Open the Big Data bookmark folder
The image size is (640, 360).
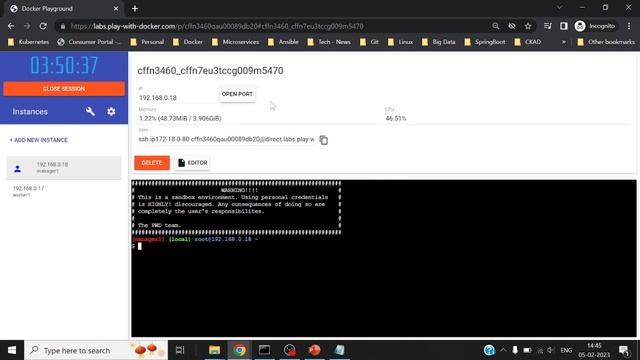(439, 42)
